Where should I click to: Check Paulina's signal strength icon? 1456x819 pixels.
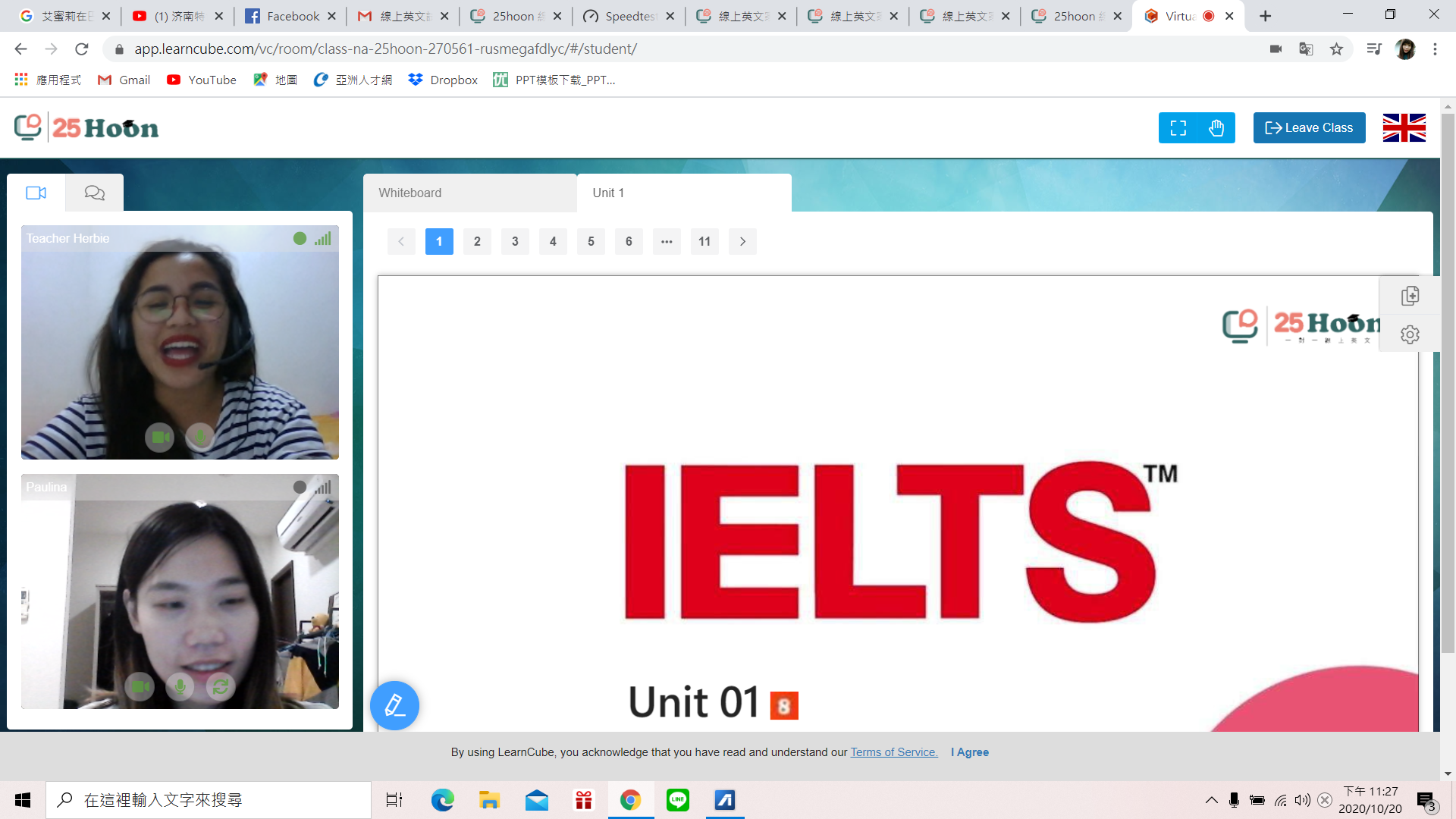323,487
